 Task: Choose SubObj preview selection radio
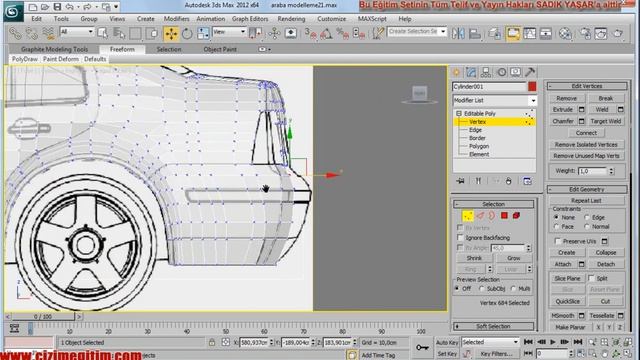click(x=482, y=289)
